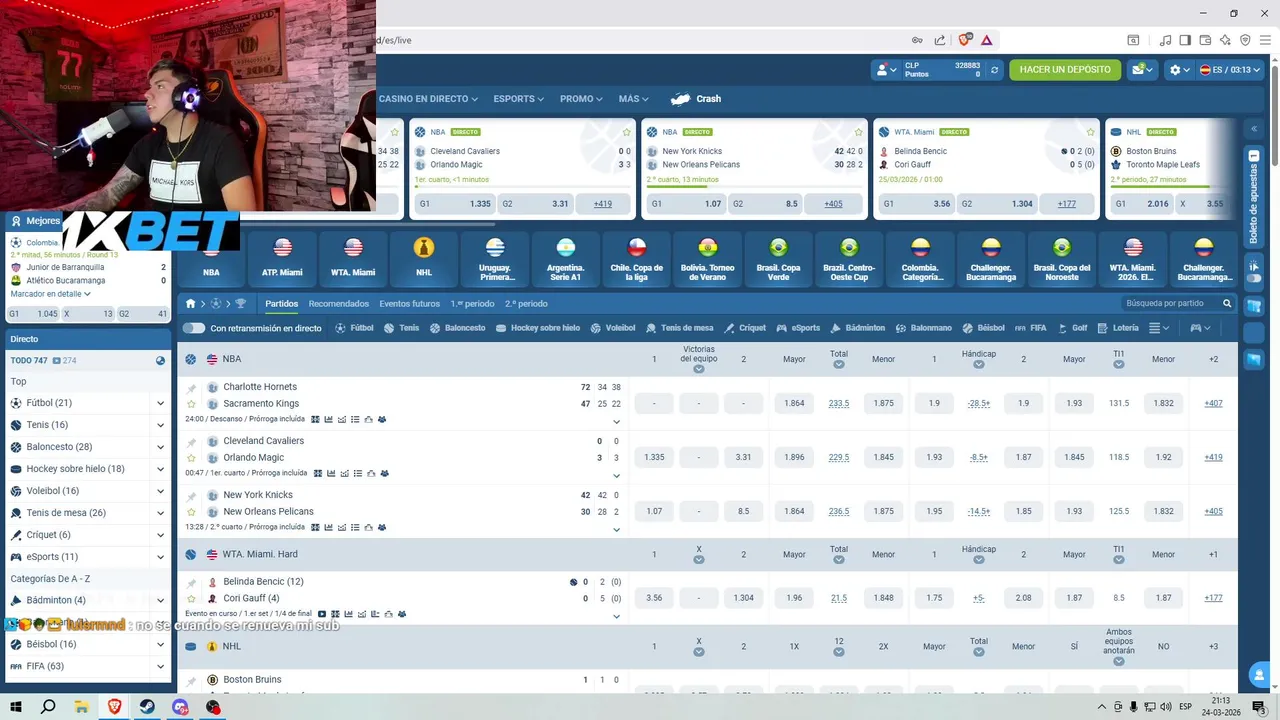Open the Chile Copa de la liga tile
This screenshot has width=1280, height=720.
click(x=637, y=259)
